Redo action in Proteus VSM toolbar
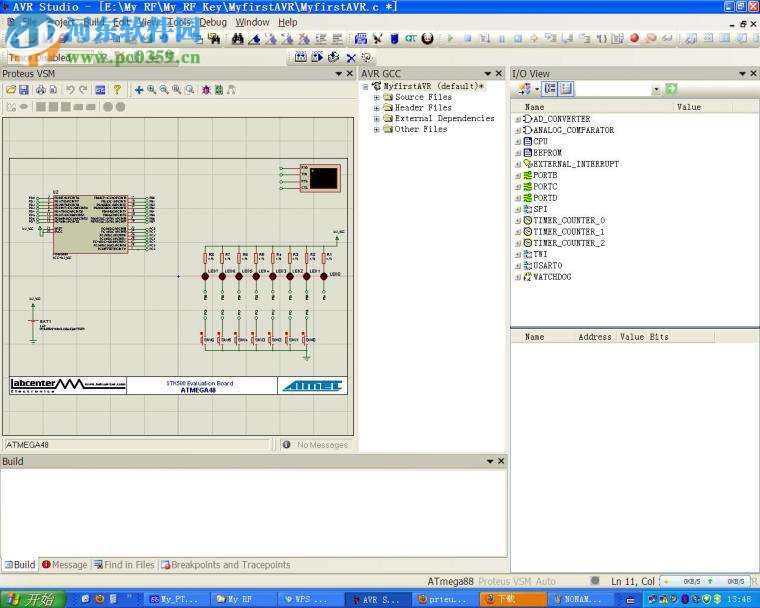This screenshot has height=608, width=760. pos(83,90)
